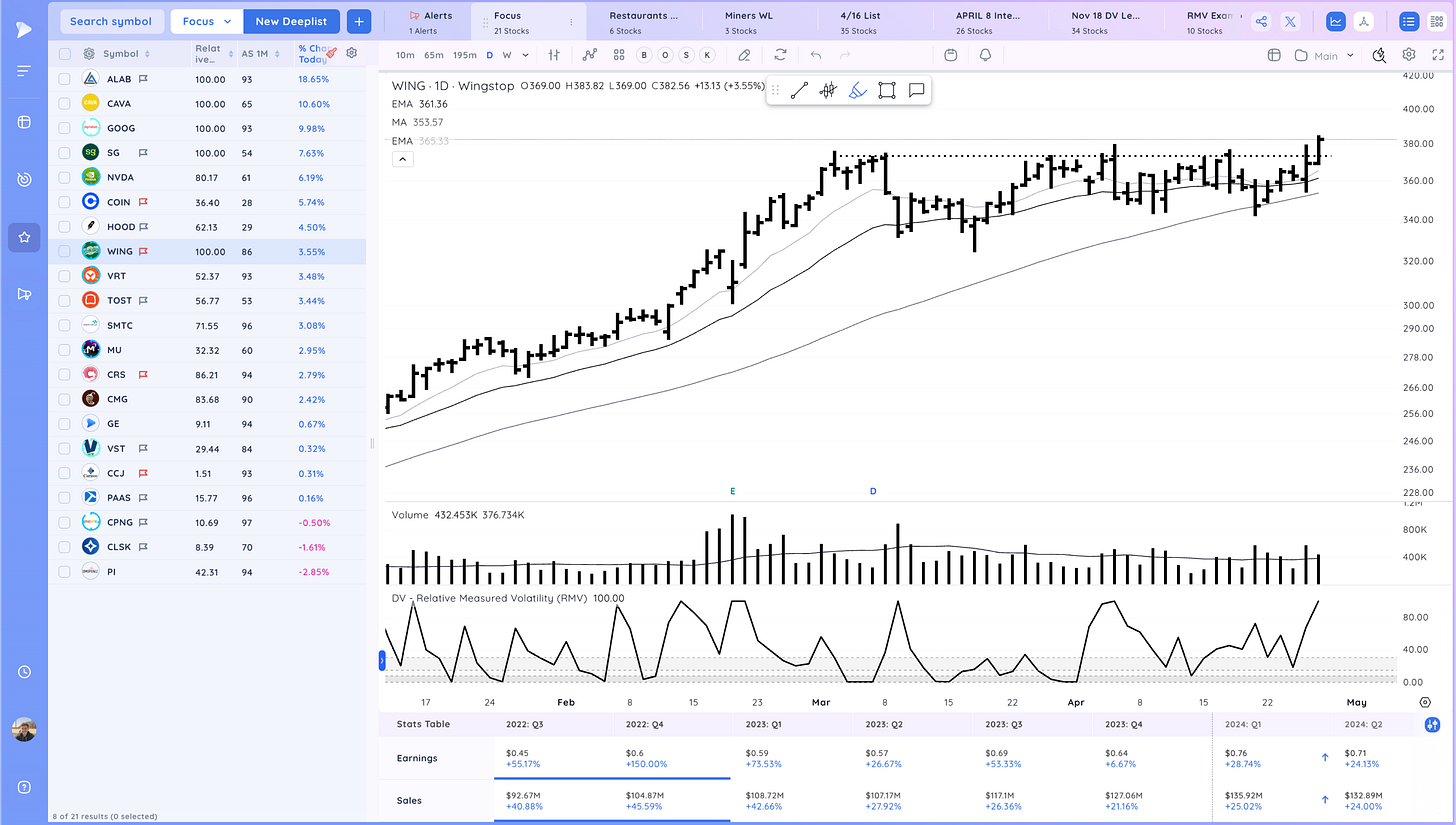Click the red broom clear-sort icon
Image resolution: width=1456 pixels, height=825 pixels.
[331, 52]
